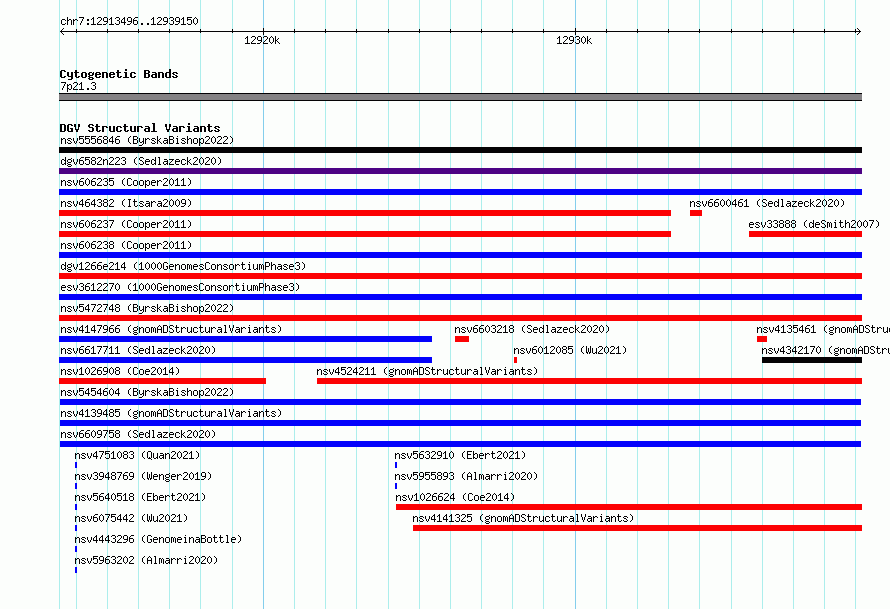Open nsv6075442 (Wu2021) label
890x609 pixels.
point(131,518)
